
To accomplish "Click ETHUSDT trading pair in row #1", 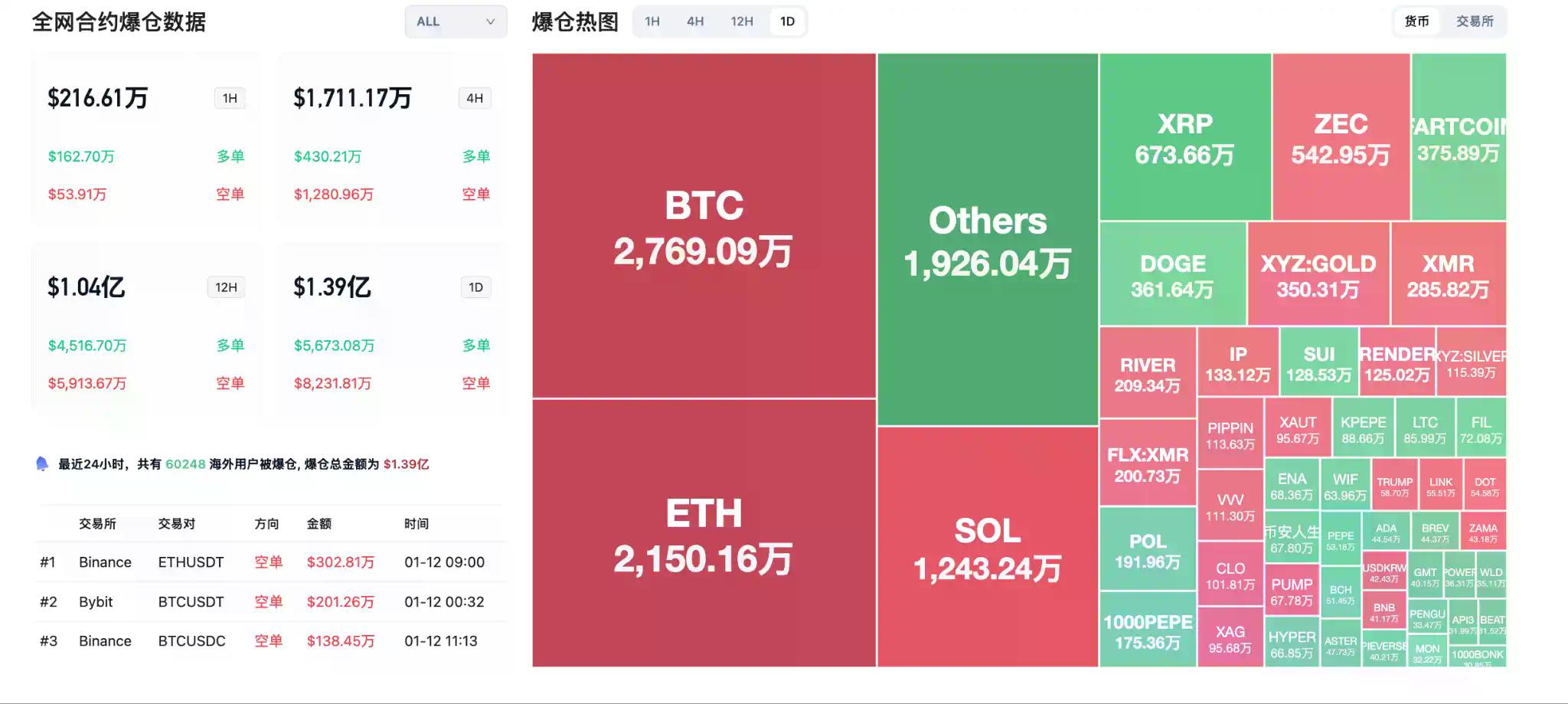I will pyautogui.click(x=190, y=562).
